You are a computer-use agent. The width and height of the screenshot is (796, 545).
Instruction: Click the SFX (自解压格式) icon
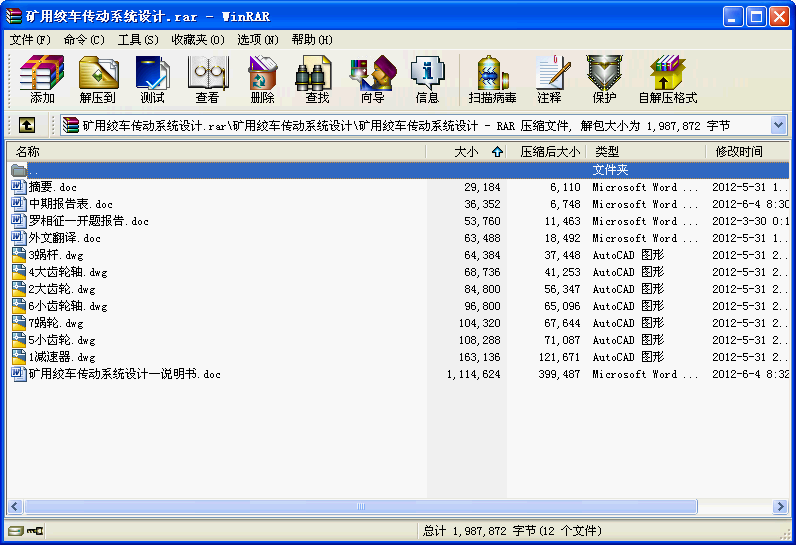point(667,80)
